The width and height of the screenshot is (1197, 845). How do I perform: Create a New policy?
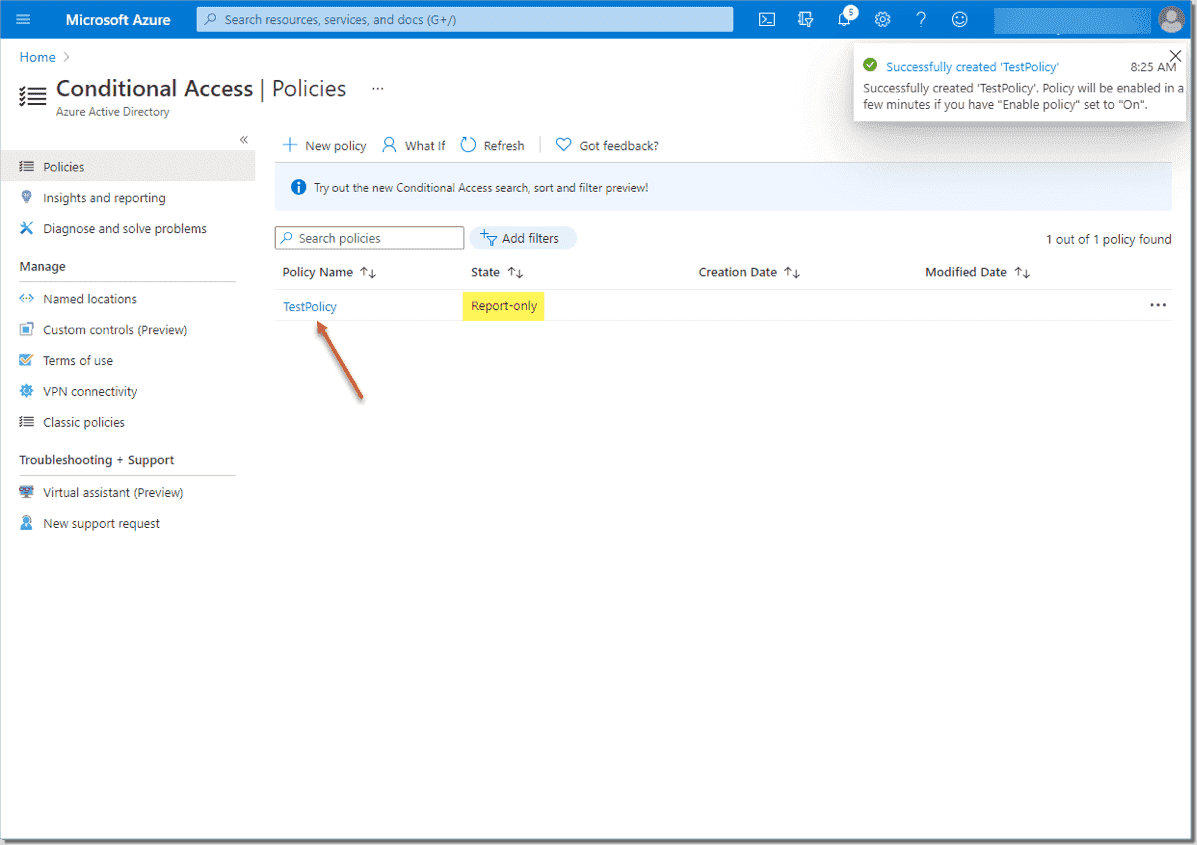tap(324, 145)
